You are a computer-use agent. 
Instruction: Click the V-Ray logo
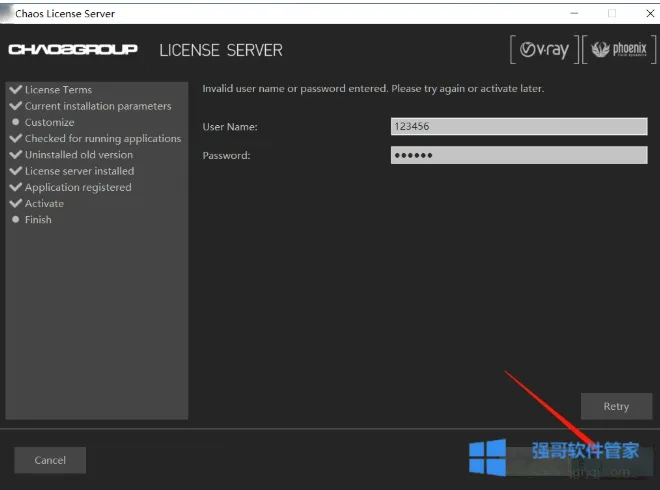pos(544,50)
